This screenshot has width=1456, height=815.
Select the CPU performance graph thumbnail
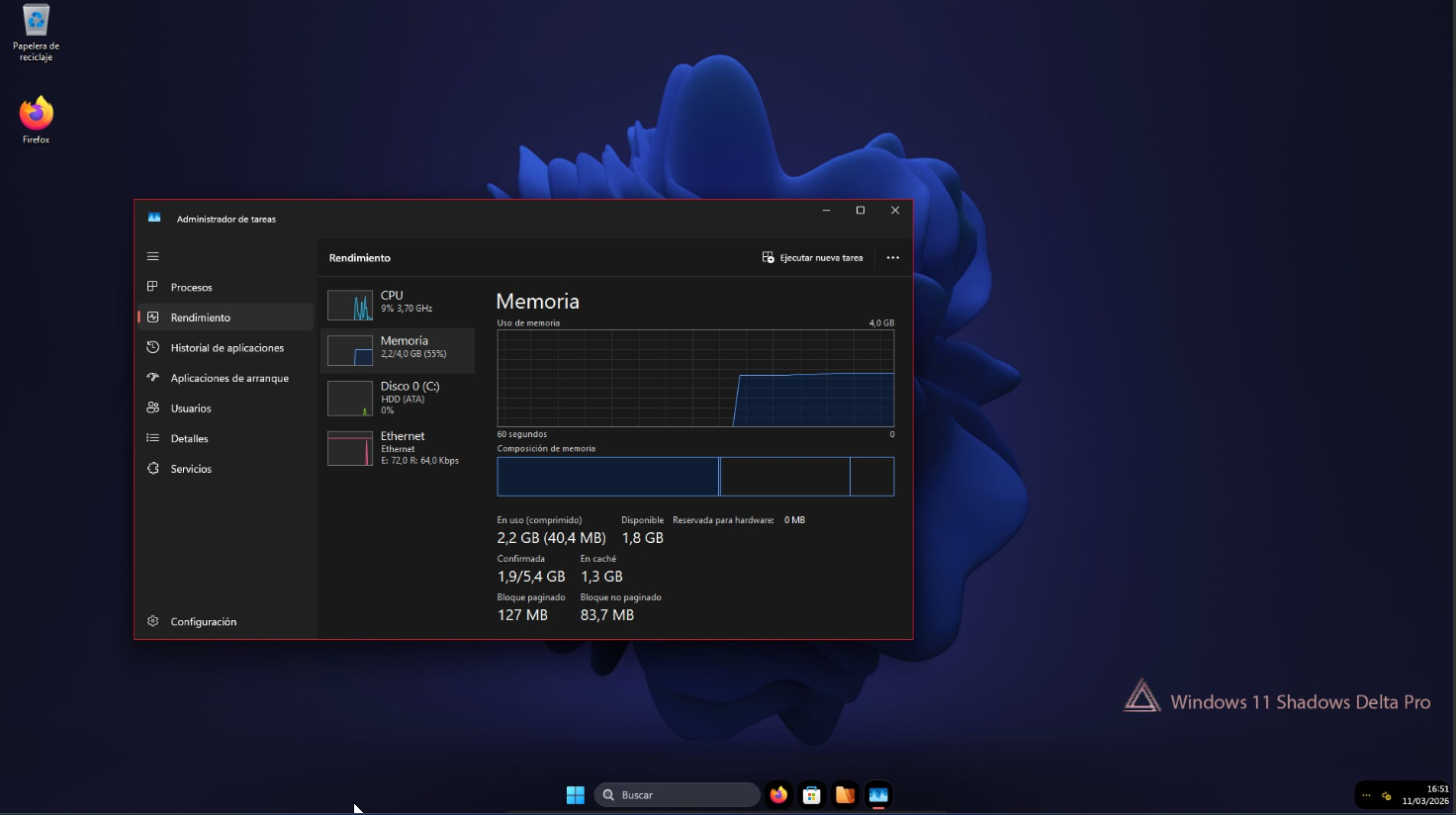click(350, 305)
